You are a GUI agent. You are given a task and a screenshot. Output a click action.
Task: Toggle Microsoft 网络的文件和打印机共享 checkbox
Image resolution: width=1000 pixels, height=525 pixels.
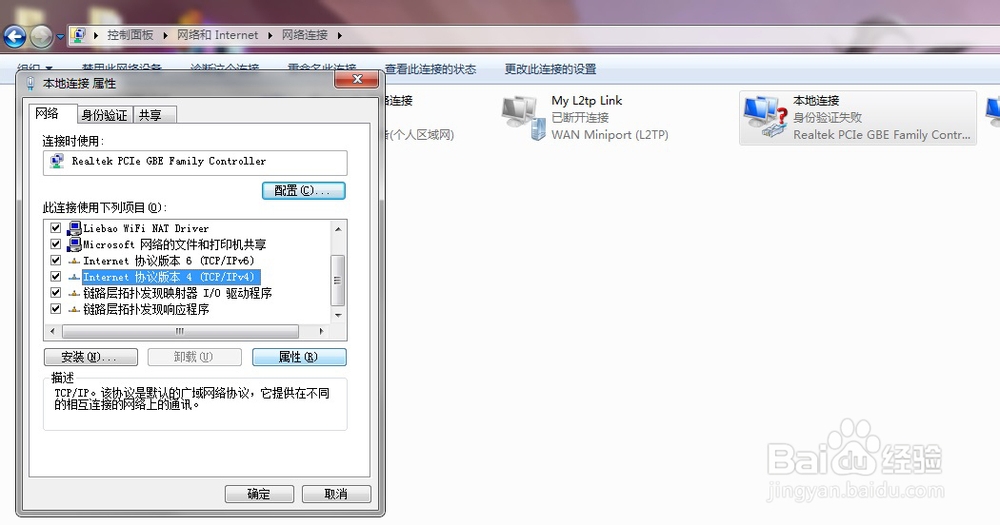click(55, 244)
